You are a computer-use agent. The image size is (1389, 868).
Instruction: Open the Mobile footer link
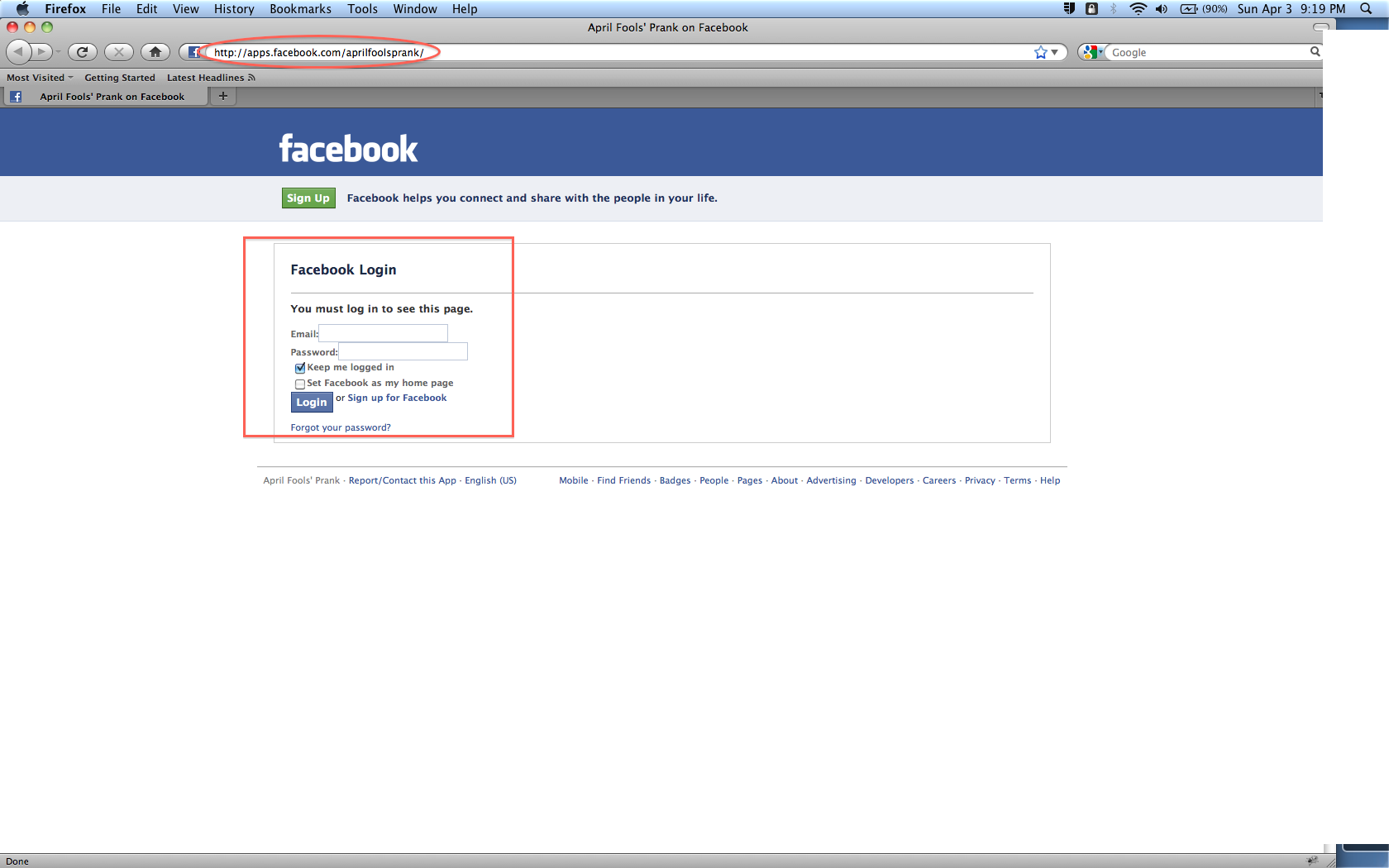[574, 480]
